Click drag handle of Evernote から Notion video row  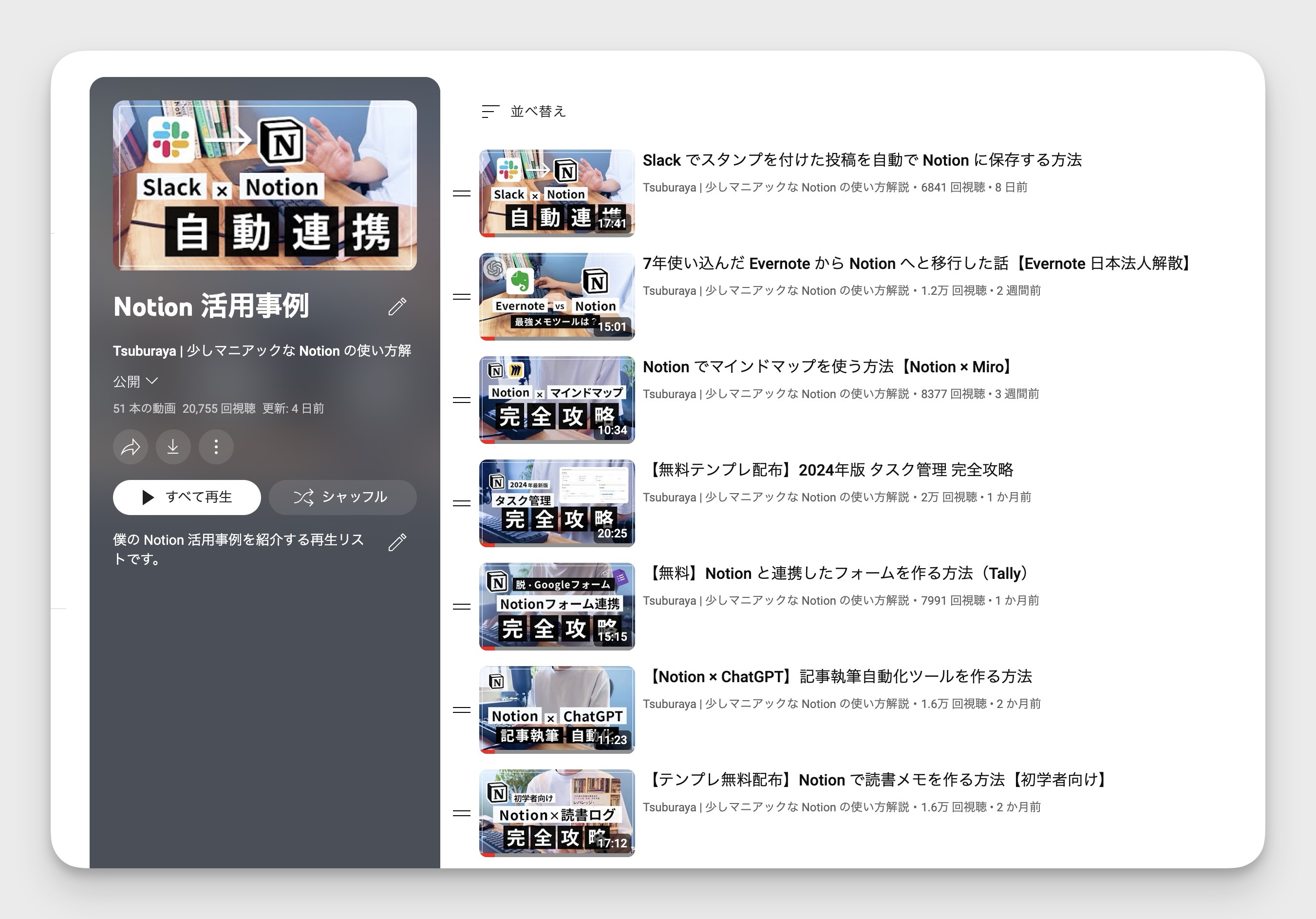461,297
